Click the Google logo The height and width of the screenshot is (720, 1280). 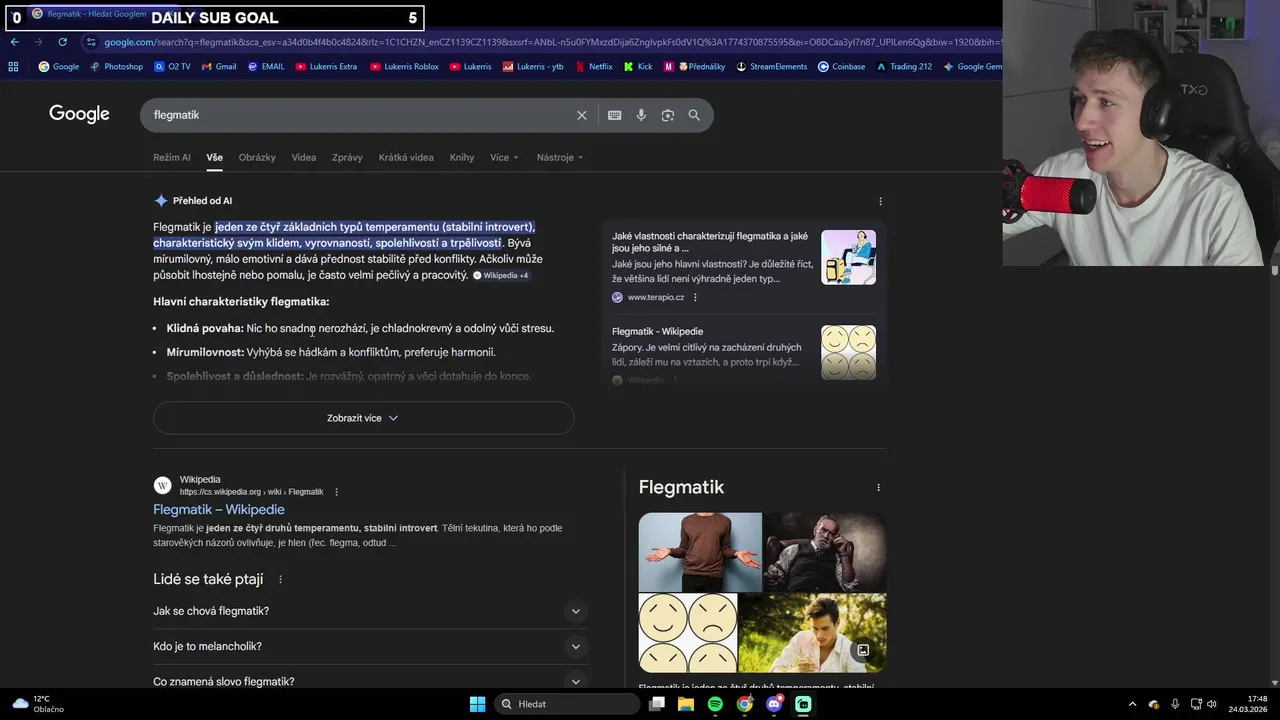click(79, 114)
